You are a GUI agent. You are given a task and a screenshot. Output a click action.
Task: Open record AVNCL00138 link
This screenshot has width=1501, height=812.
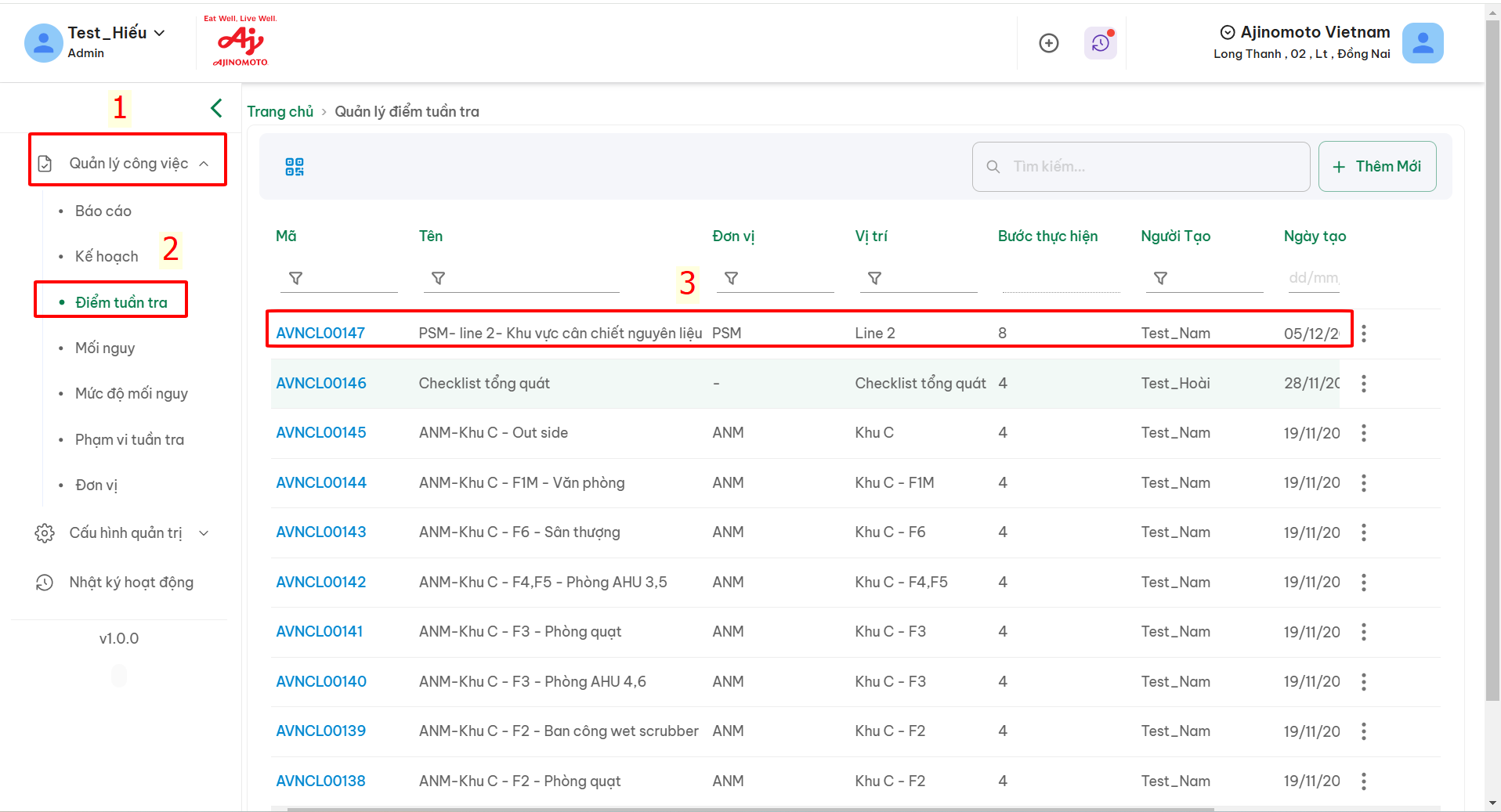320,781
